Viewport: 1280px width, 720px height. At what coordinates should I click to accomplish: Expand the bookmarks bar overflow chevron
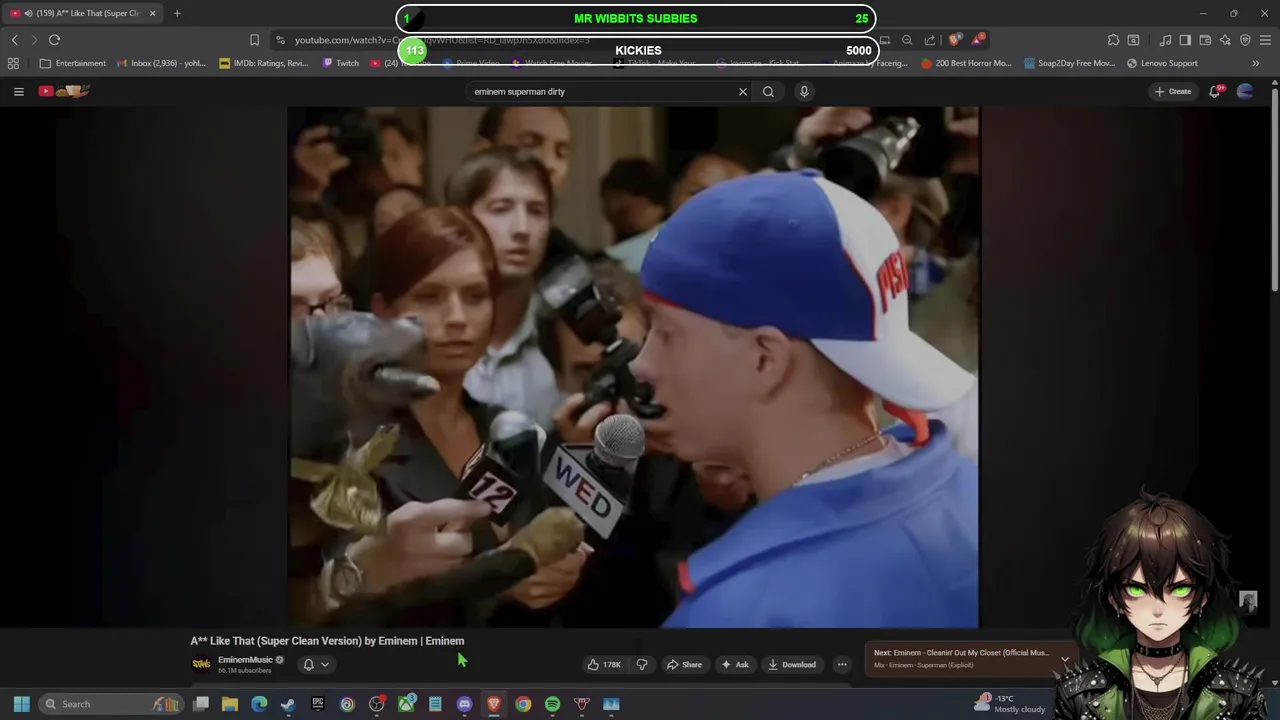1255,63
